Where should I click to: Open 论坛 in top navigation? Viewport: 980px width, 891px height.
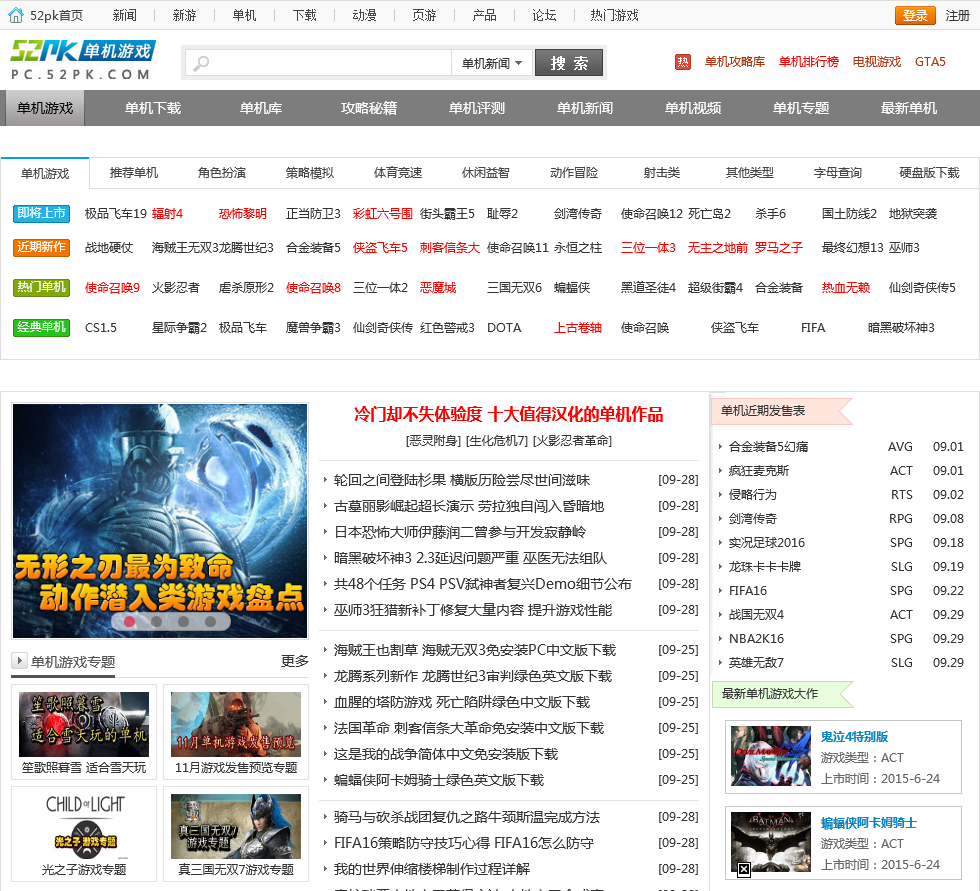[544, 15]
